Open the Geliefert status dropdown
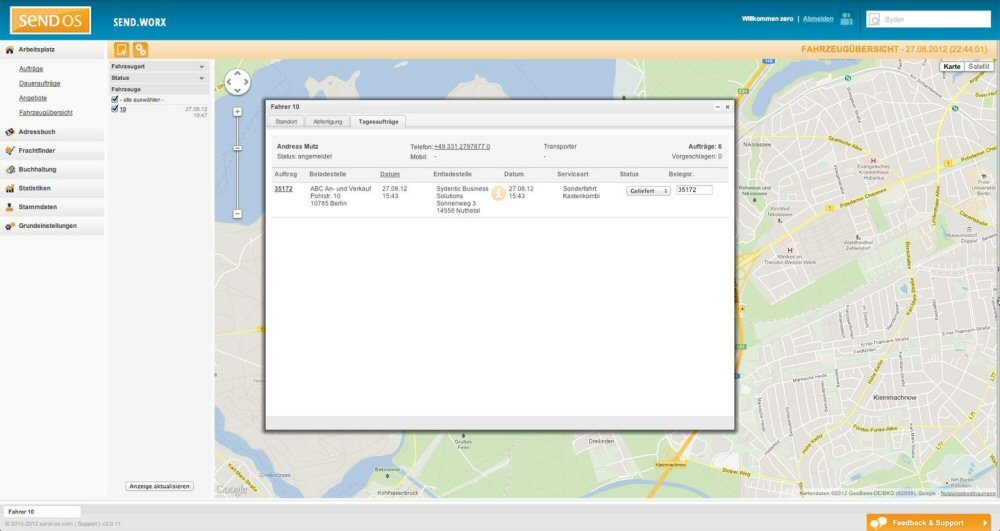Image resolution: width=1000 pixels, height=531 pixels. pos(648,190)
